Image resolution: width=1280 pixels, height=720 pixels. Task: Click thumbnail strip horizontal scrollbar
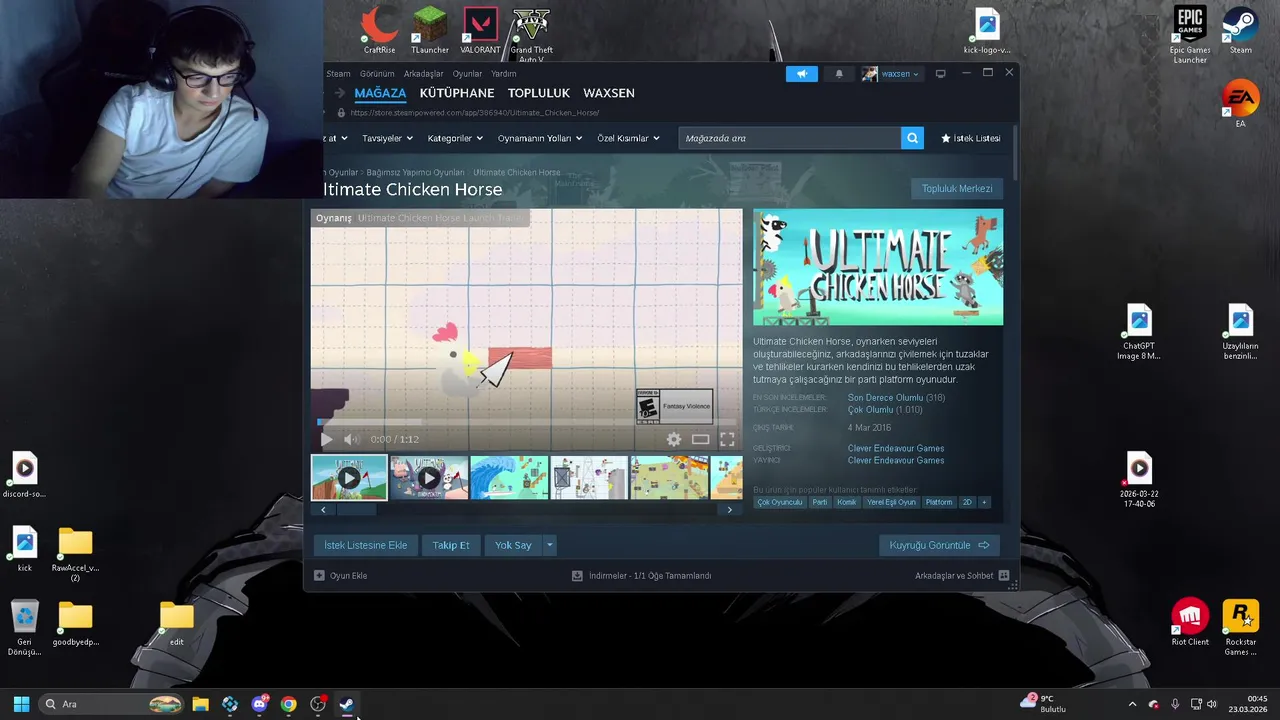pos(356,509)
